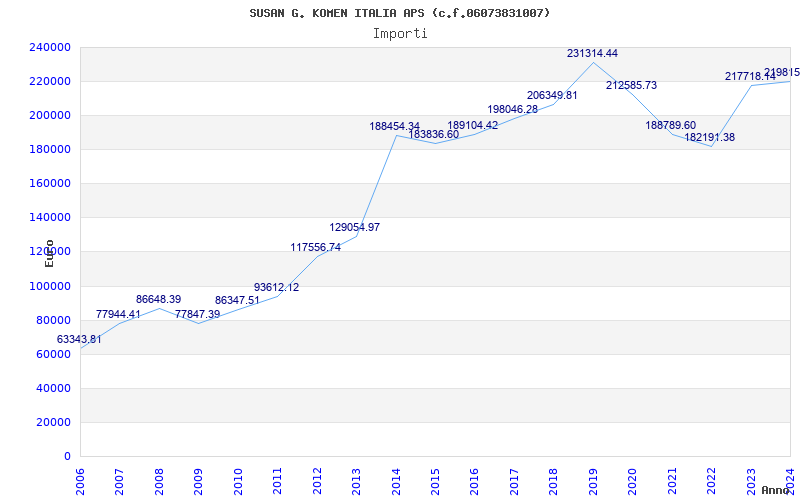This screenshot has height=500, width=800.
Task: Select the peak data label 231314.44
Action: (x=592, y=53)
